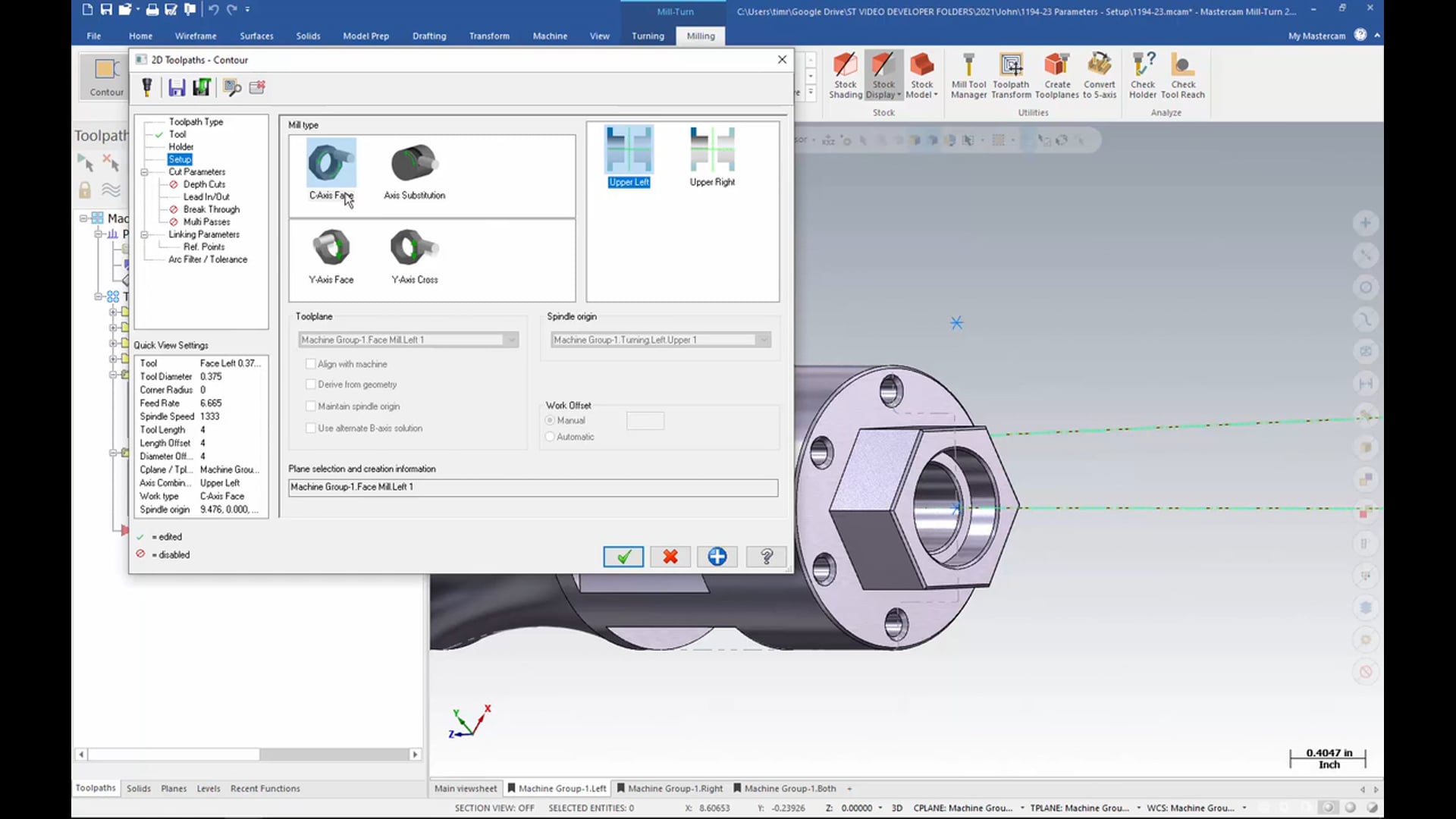This screenshot has height=819, width=1456.
Task: Select Lead In/Out in the parameter tree
Action: [206, 196]
